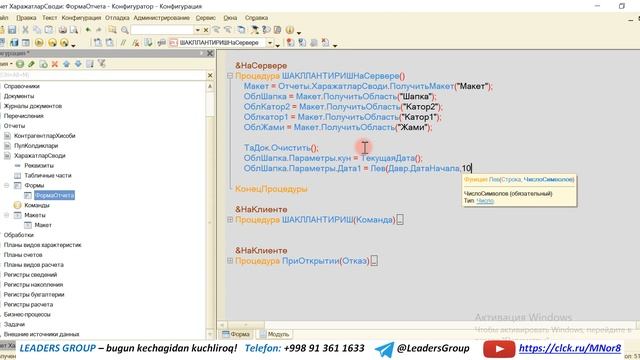
Task: Select report ХаражатларСводи in tree
Action: [40, 156]
